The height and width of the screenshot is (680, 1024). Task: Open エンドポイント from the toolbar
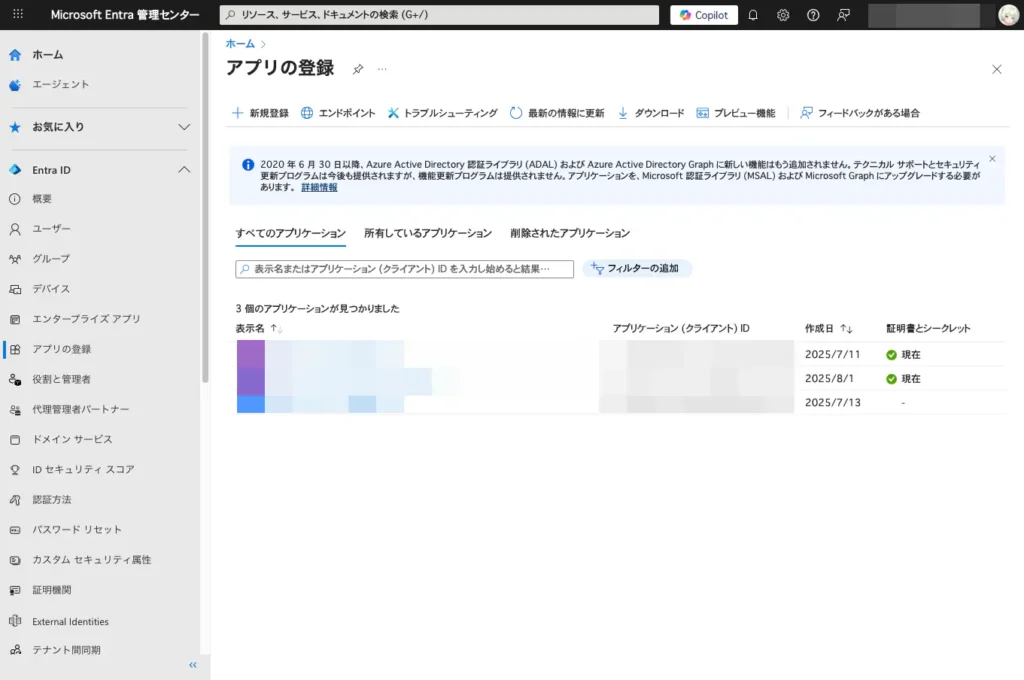pyautogui.click(x=338, y=113)
